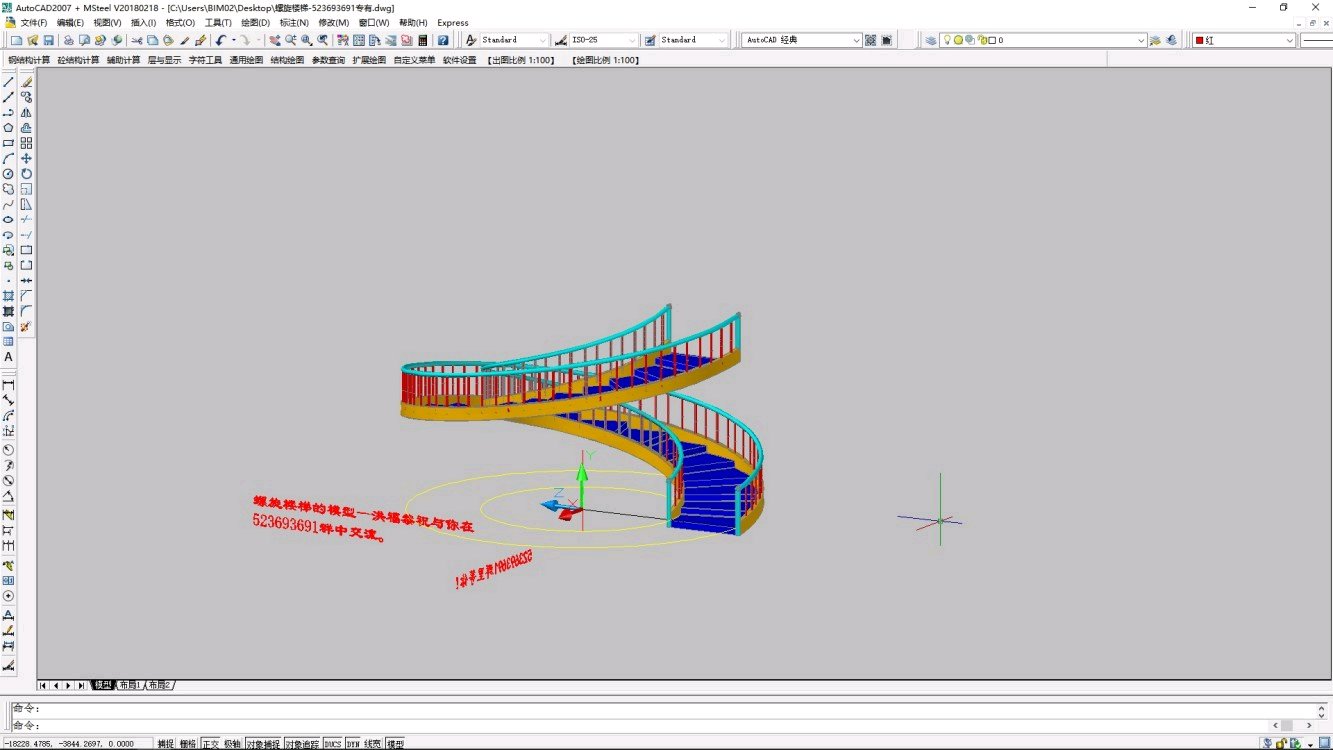Click the Help question mark icon
Image resolution: width=1333 pixels, height=750 pixels.
pyautogui.click(x=443, y=40)
